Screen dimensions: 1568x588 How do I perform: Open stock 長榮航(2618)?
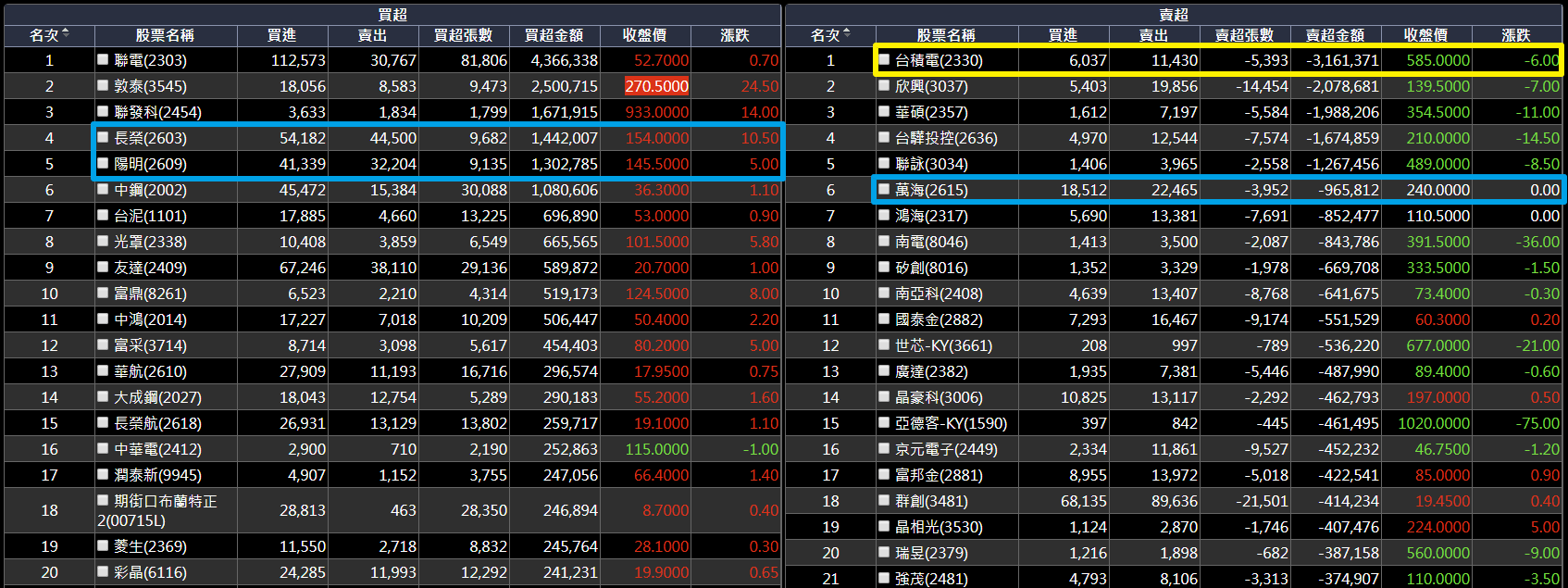point(157,423)
